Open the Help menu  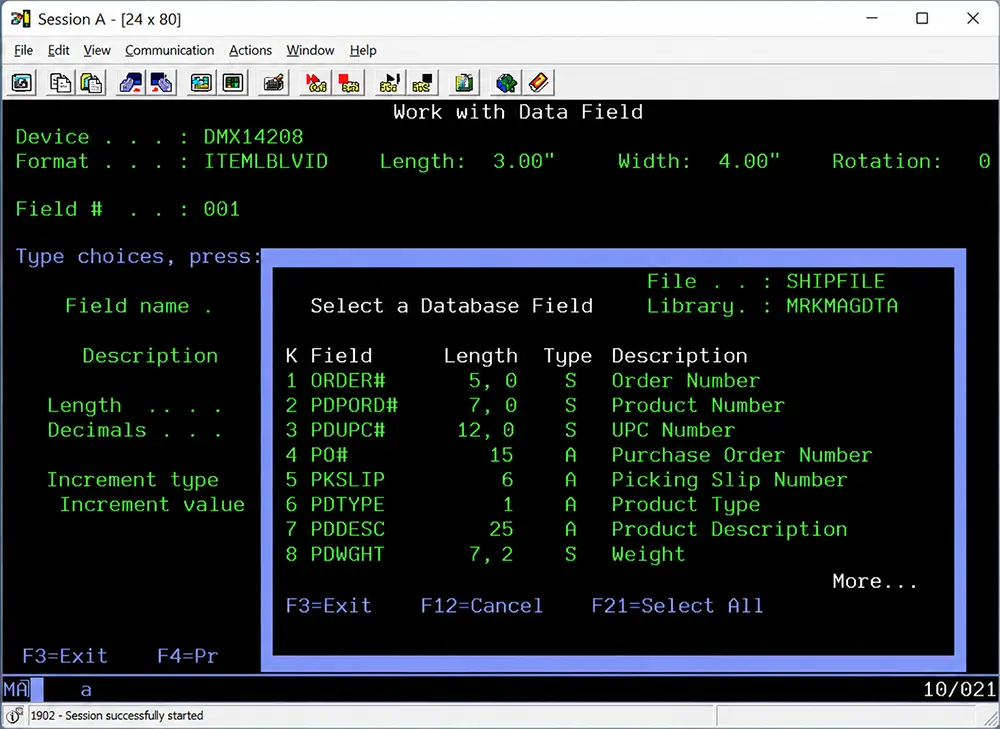tap(363, 50)
